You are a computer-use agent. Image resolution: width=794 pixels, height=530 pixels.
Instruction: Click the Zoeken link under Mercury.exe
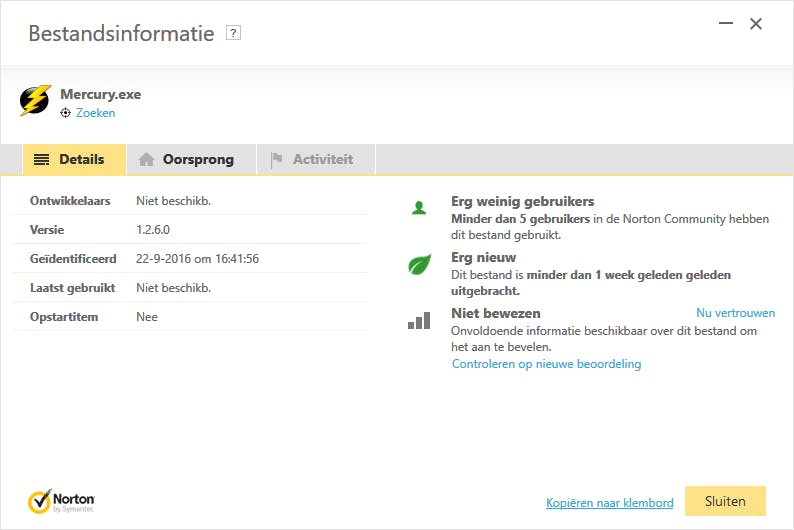coord(96,113)
